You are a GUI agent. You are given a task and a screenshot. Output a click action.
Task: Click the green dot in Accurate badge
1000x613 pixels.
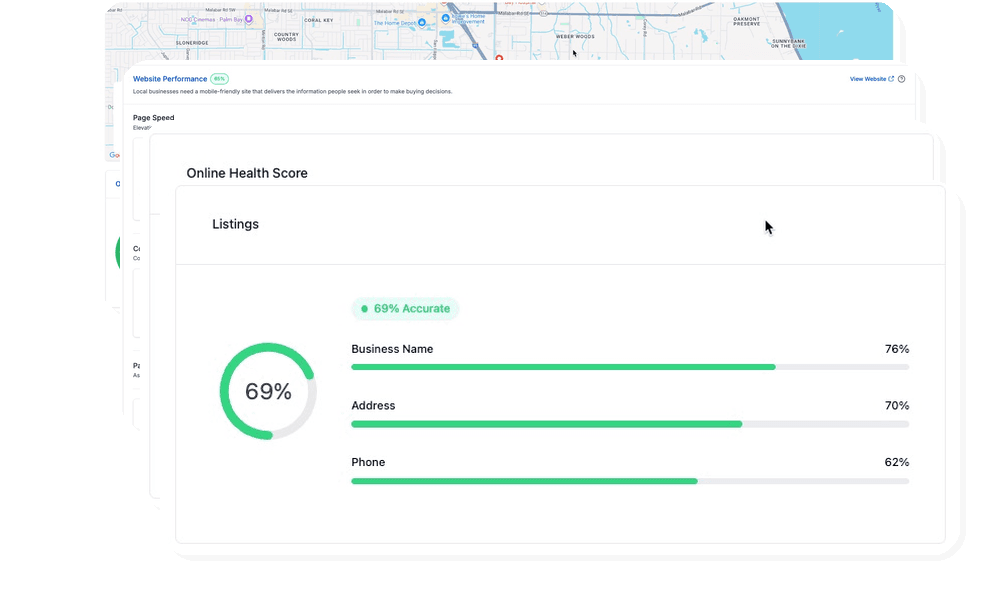click(364, 309)
